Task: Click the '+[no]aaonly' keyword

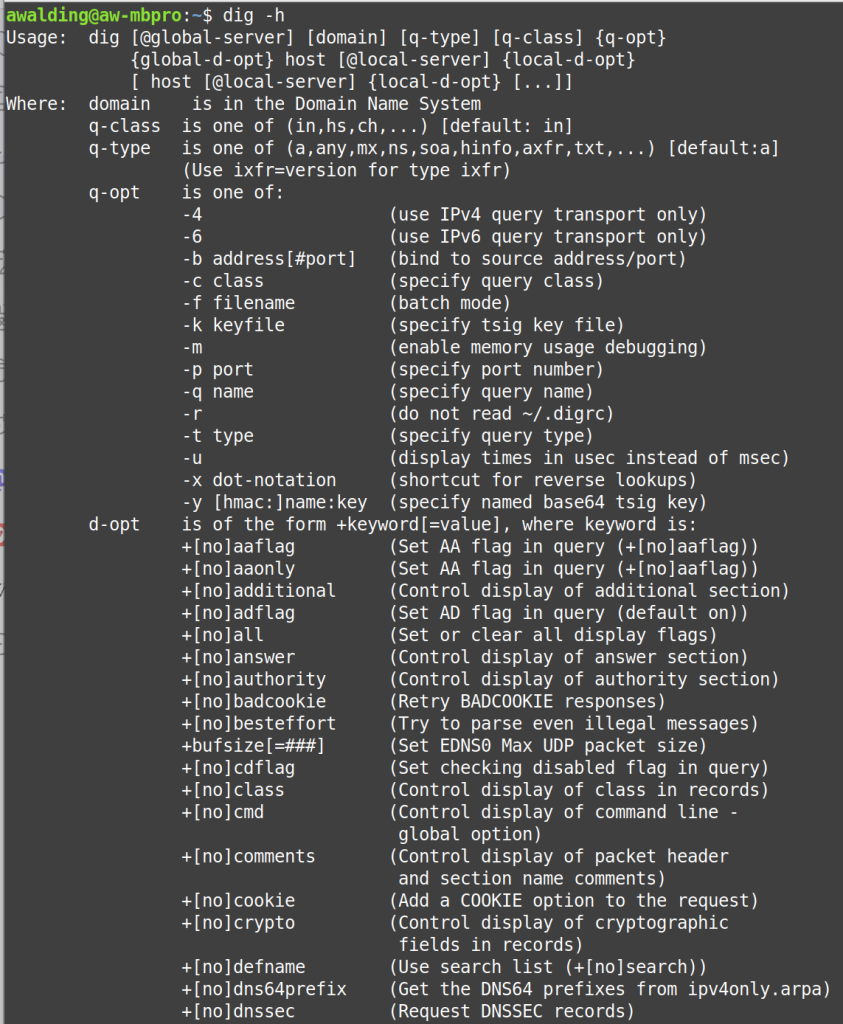Action: tap(238, 569)
